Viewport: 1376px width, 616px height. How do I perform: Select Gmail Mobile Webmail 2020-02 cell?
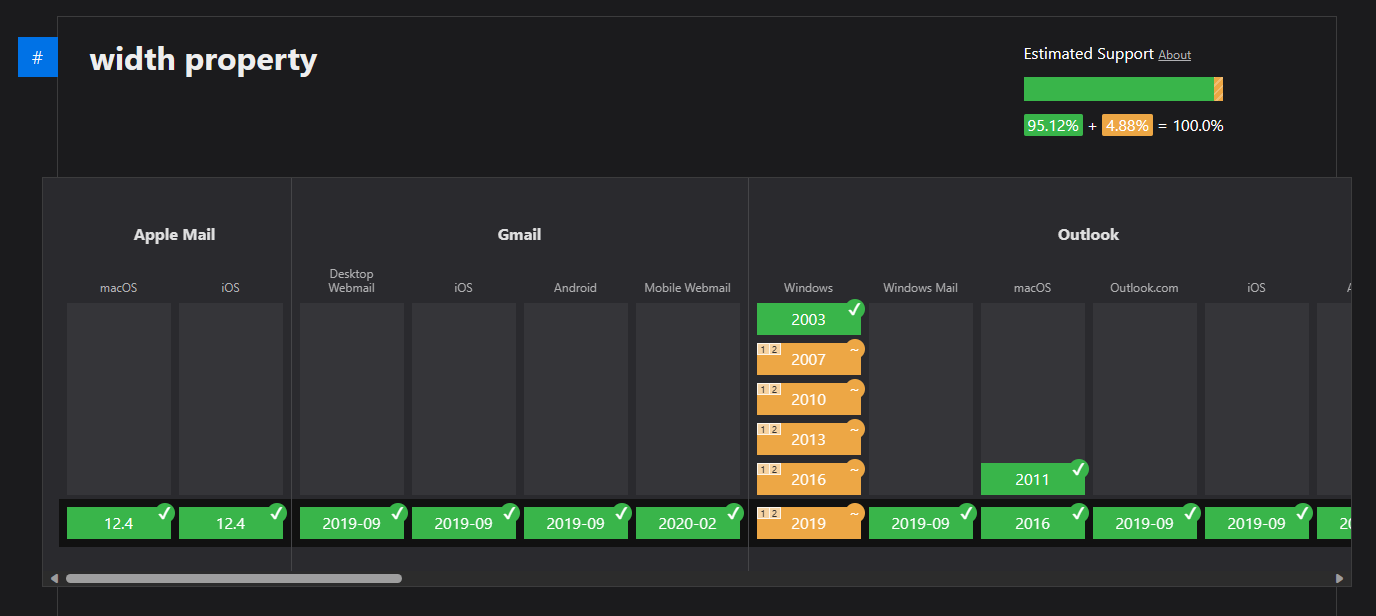(x=688, y=523)
